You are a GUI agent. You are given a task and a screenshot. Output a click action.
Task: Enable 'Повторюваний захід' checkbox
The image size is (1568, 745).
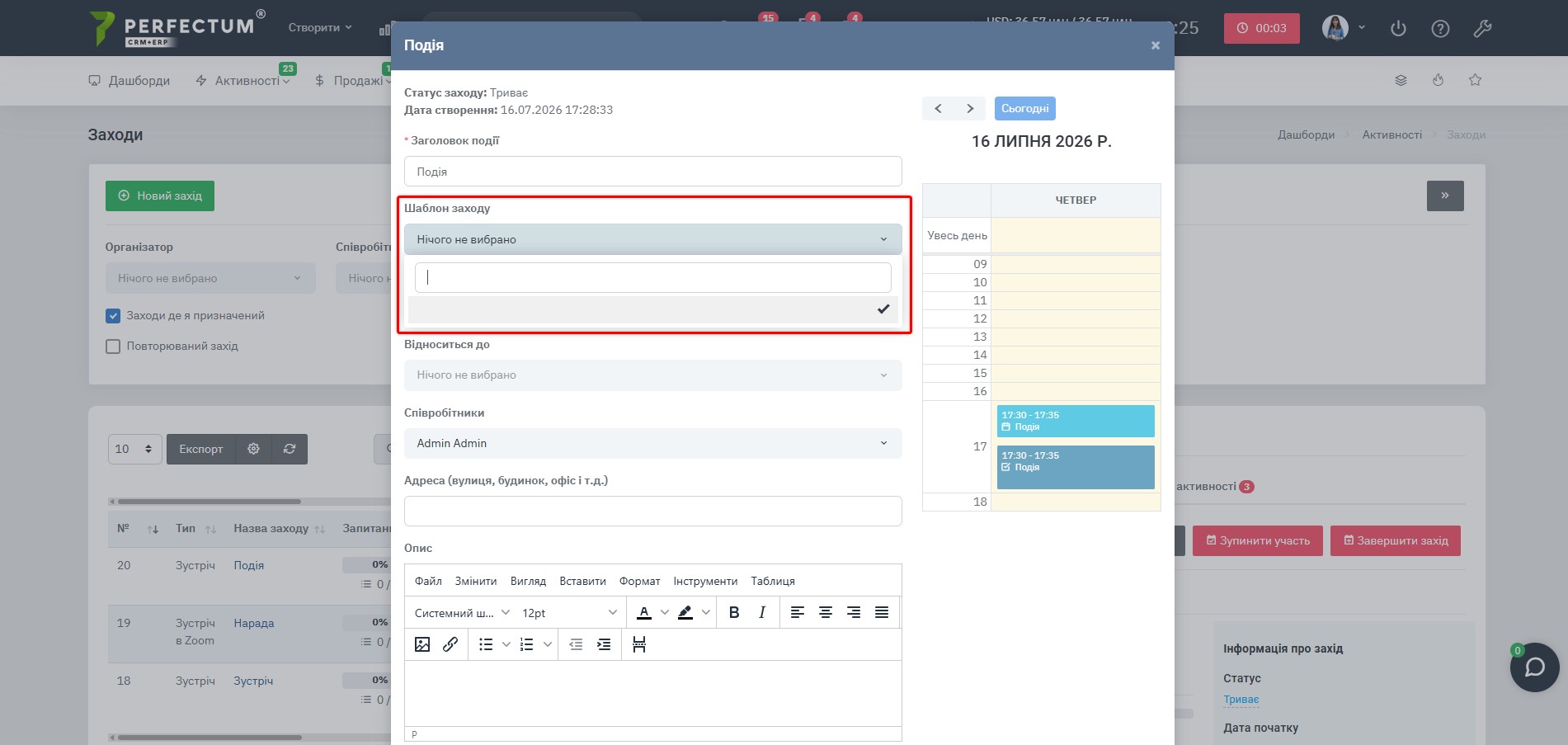(x=113, y=347)
